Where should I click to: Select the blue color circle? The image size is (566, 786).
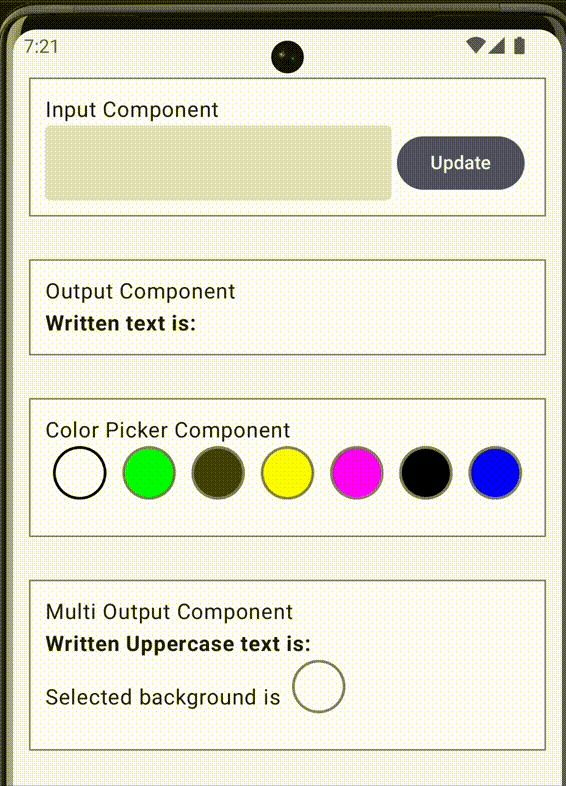click(495, 473)
